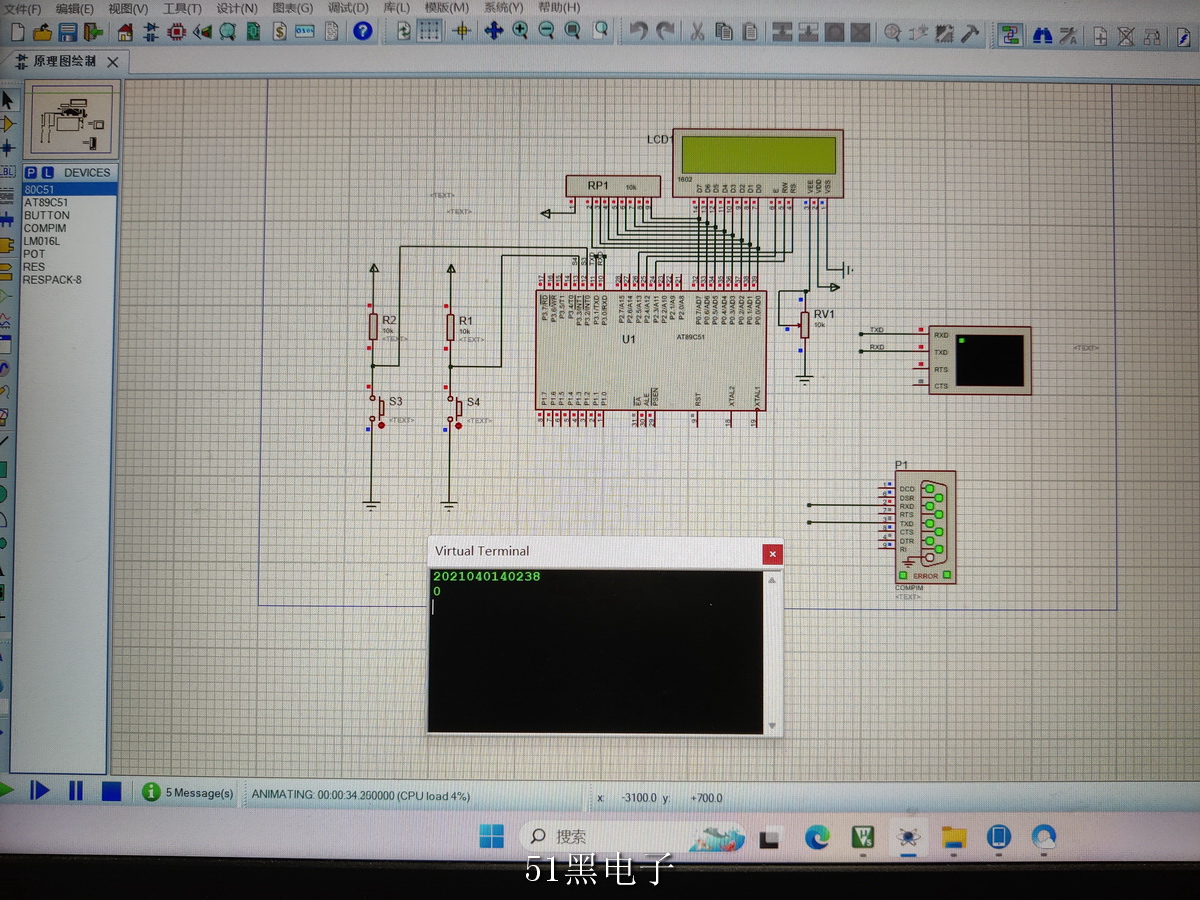1200x900 pixels.
Task: Select BUTTON in the devices list
Action: [x=70, y=215]
